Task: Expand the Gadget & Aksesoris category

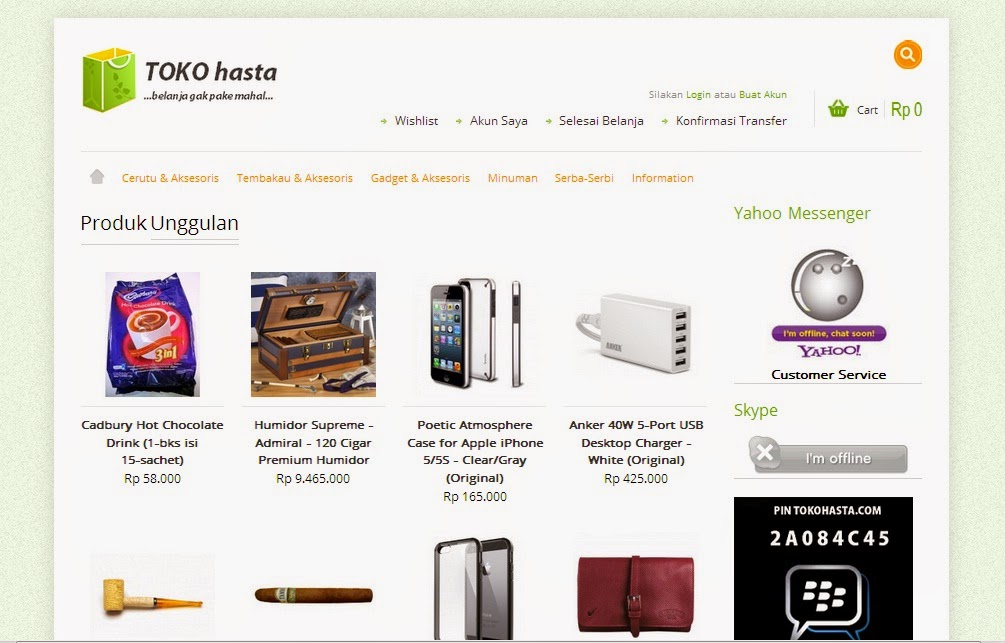Action: tap(420, 178)
